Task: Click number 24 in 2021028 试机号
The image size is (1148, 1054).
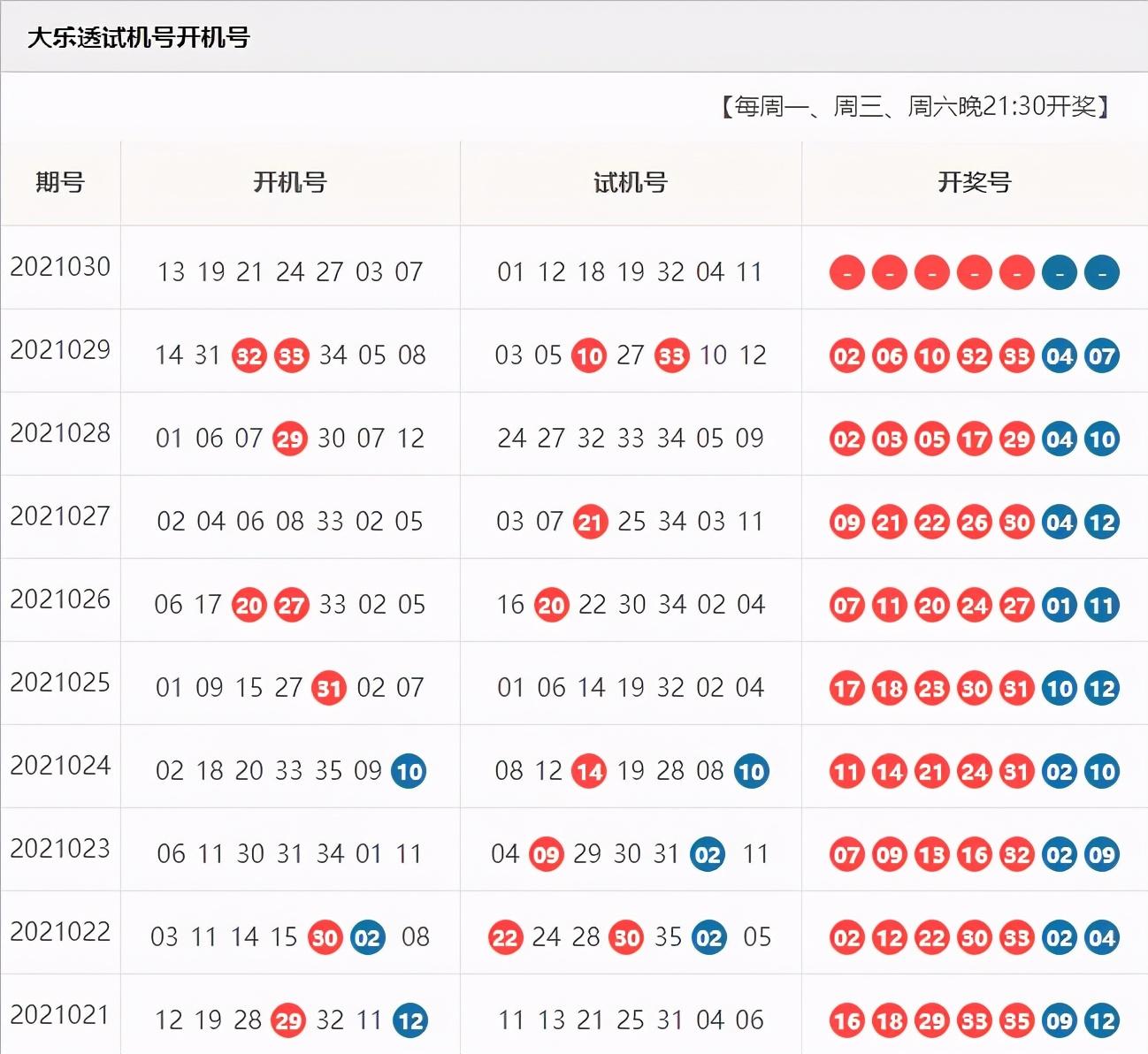Action: pyautogui.click(x=512, y=439)
